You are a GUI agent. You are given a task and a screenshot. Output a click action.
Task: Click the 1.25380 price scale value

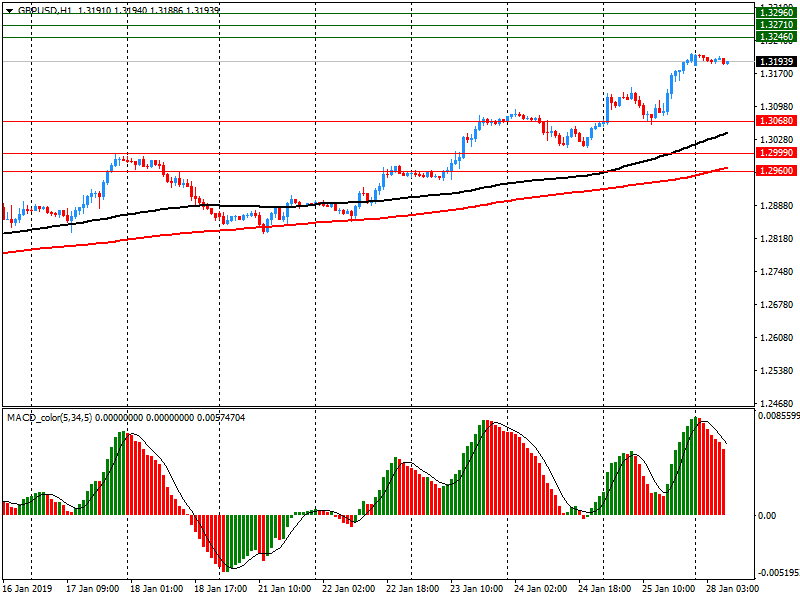[777, 371]
